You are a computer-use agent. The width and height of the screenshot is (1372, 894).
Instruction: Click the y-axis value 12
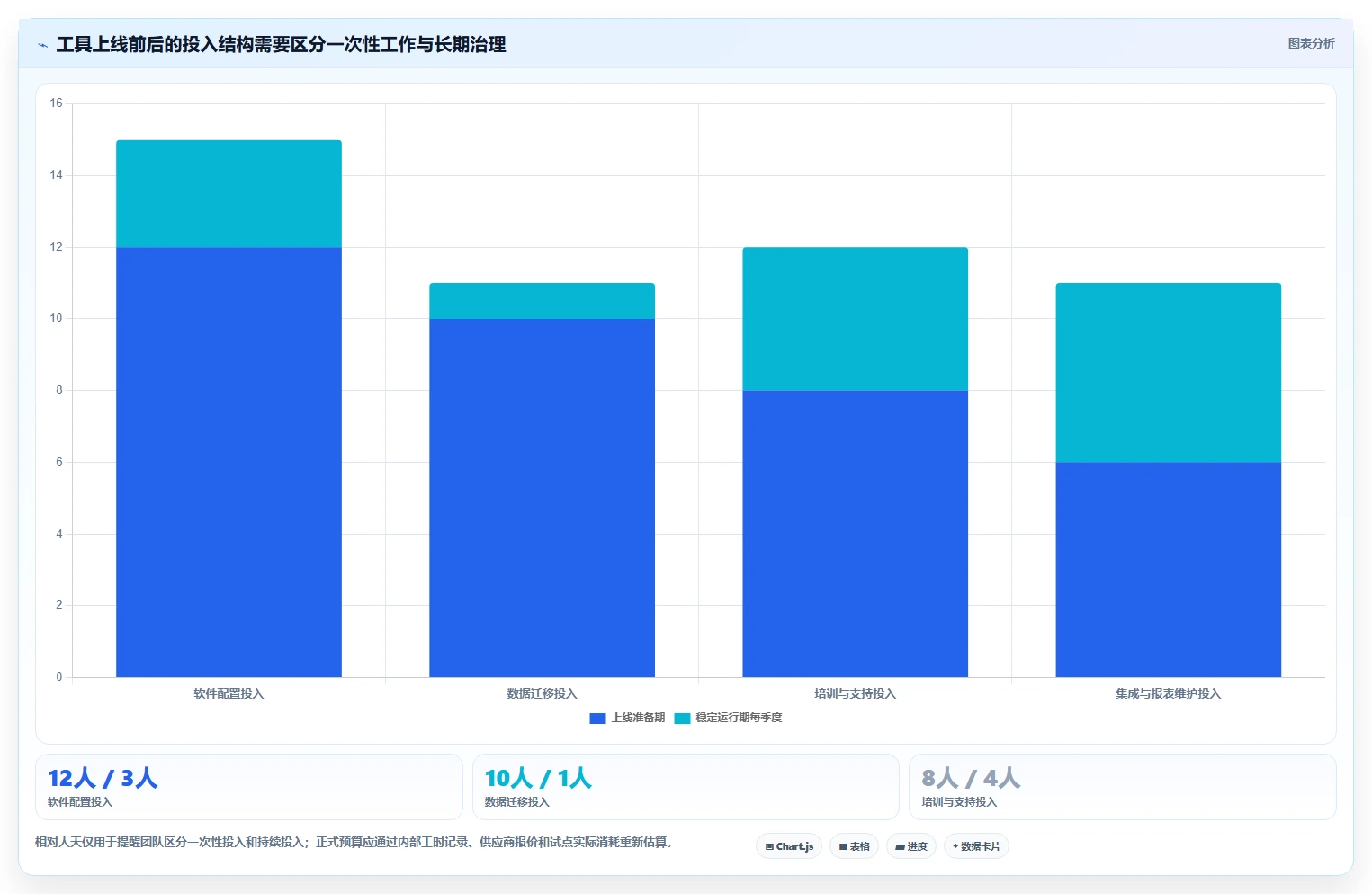[57, 247]
